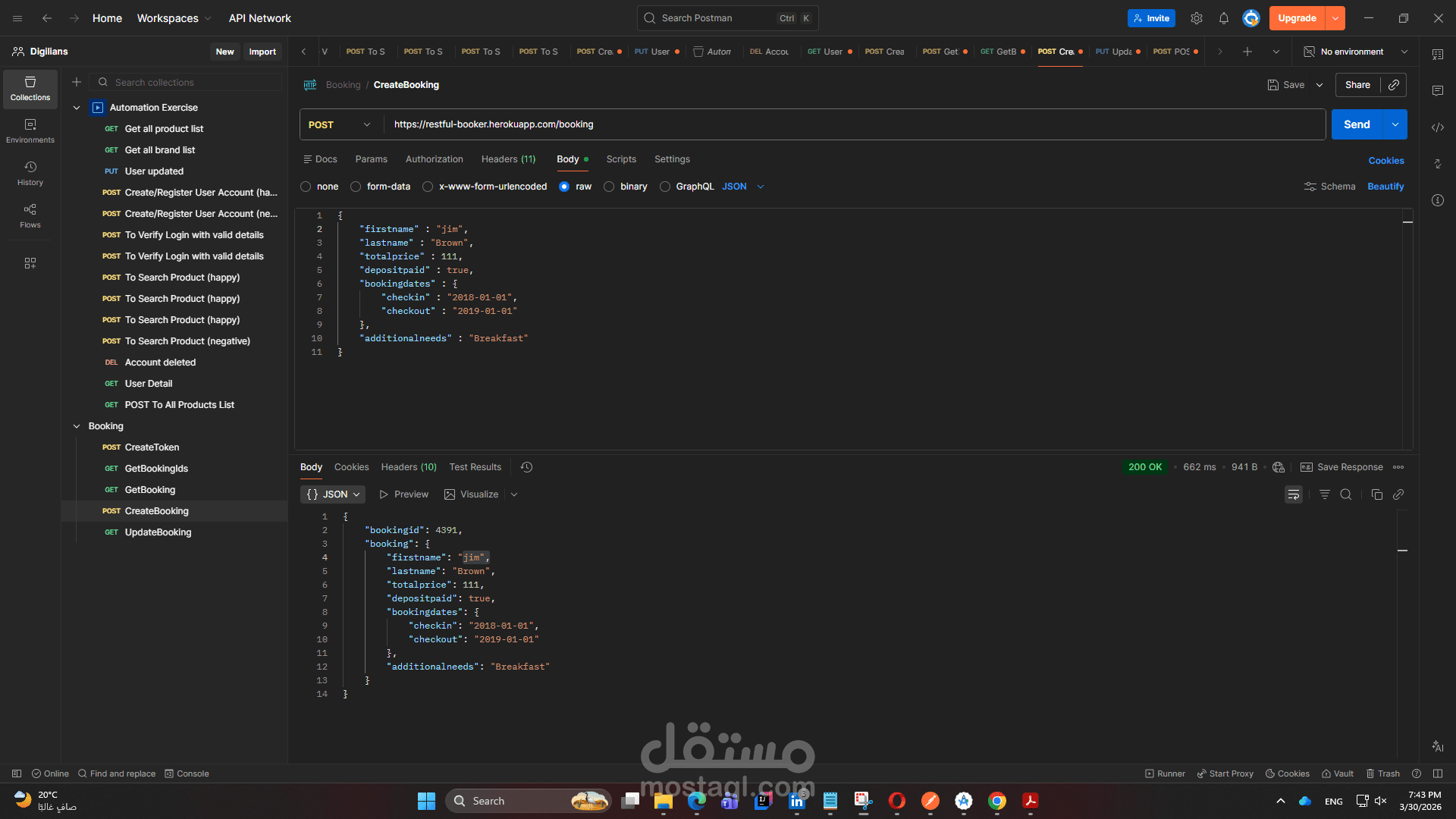
Task: Select the raw body radio button
Action: 564,187
